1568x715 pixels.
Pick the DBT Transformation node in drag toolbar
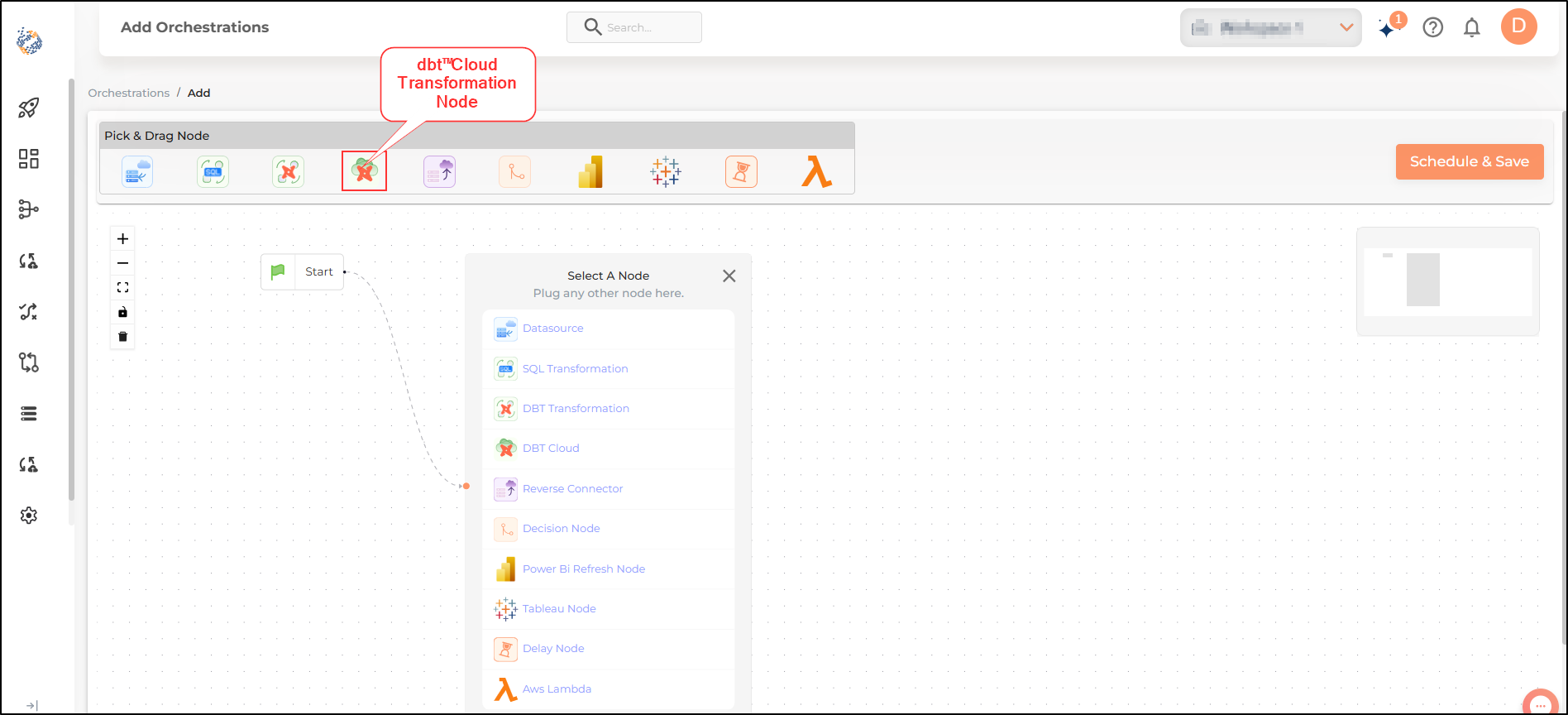pos(288,172)
